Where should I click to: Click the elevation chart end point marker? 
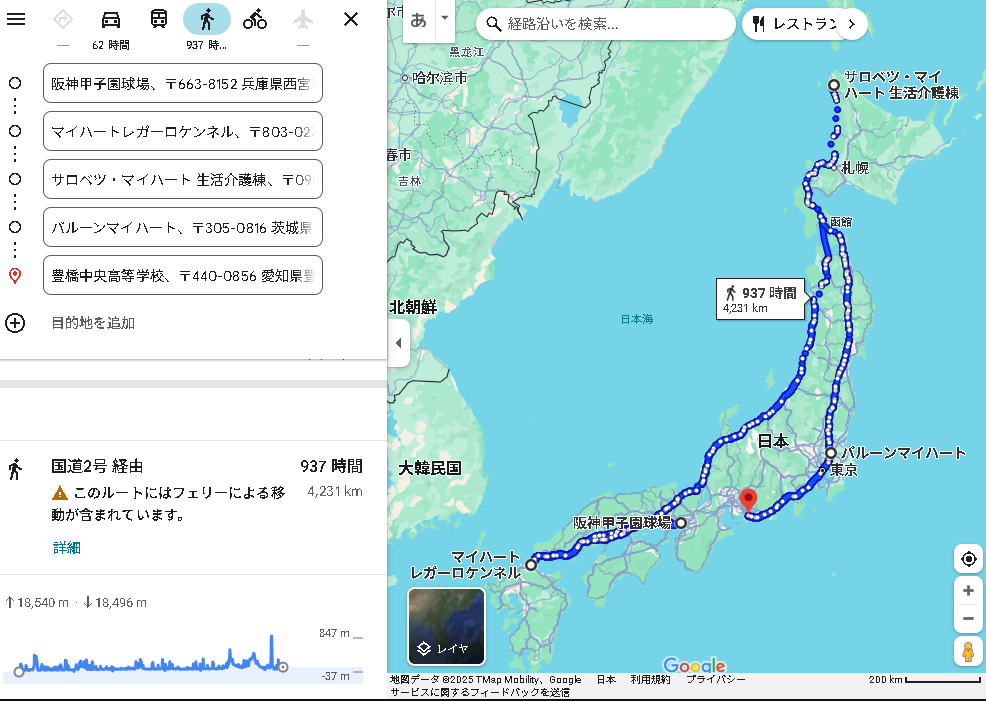click(x=283, y=667)
